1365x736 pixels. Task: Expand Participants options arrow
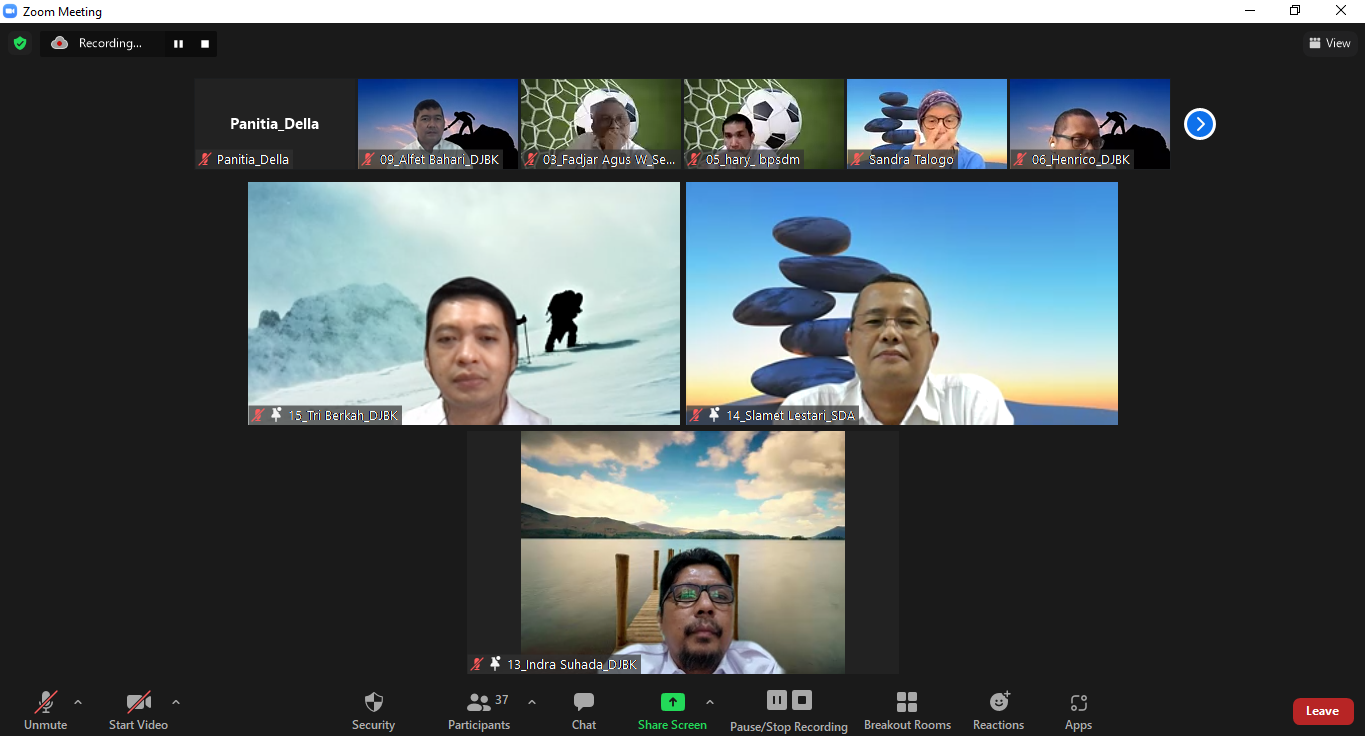(x=532, y=702)
